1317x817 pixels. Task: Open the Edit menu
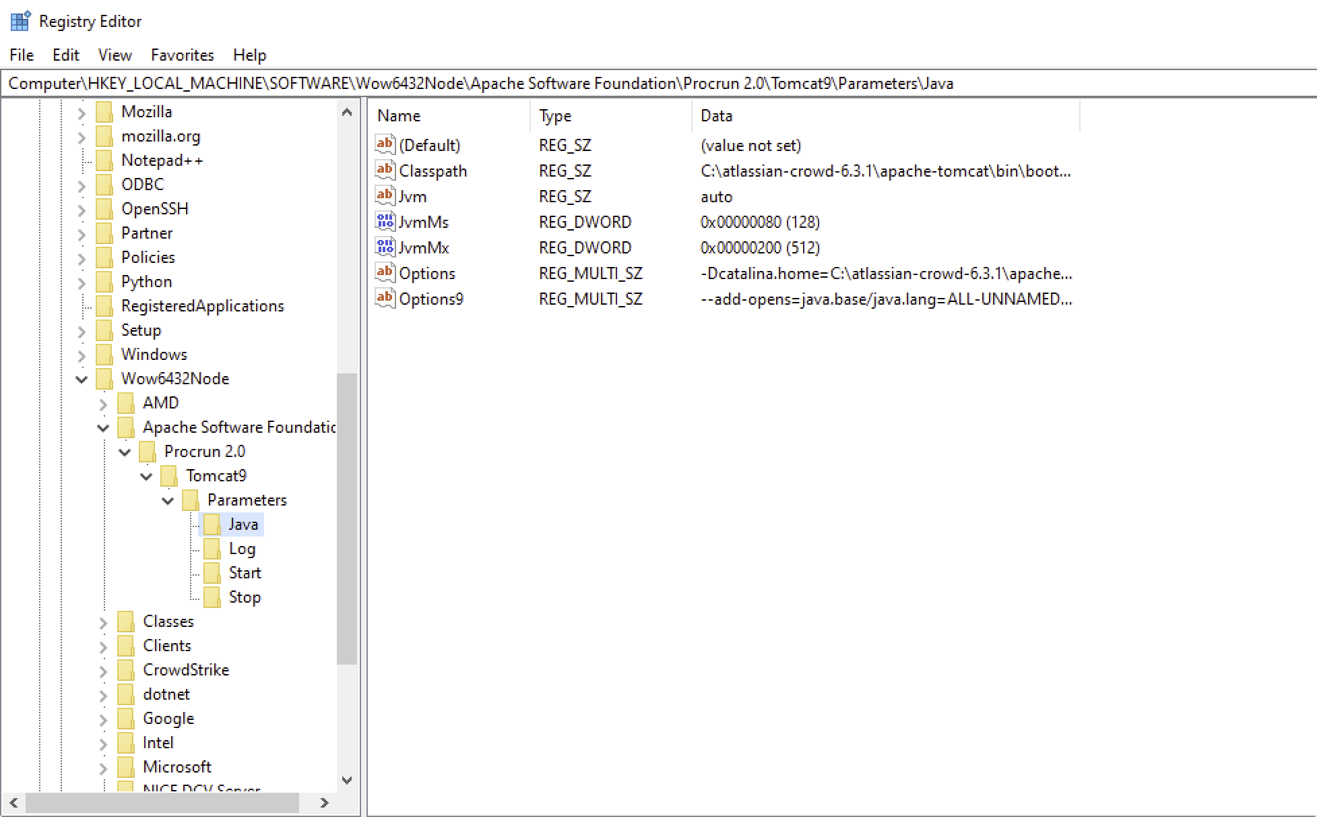66,55
